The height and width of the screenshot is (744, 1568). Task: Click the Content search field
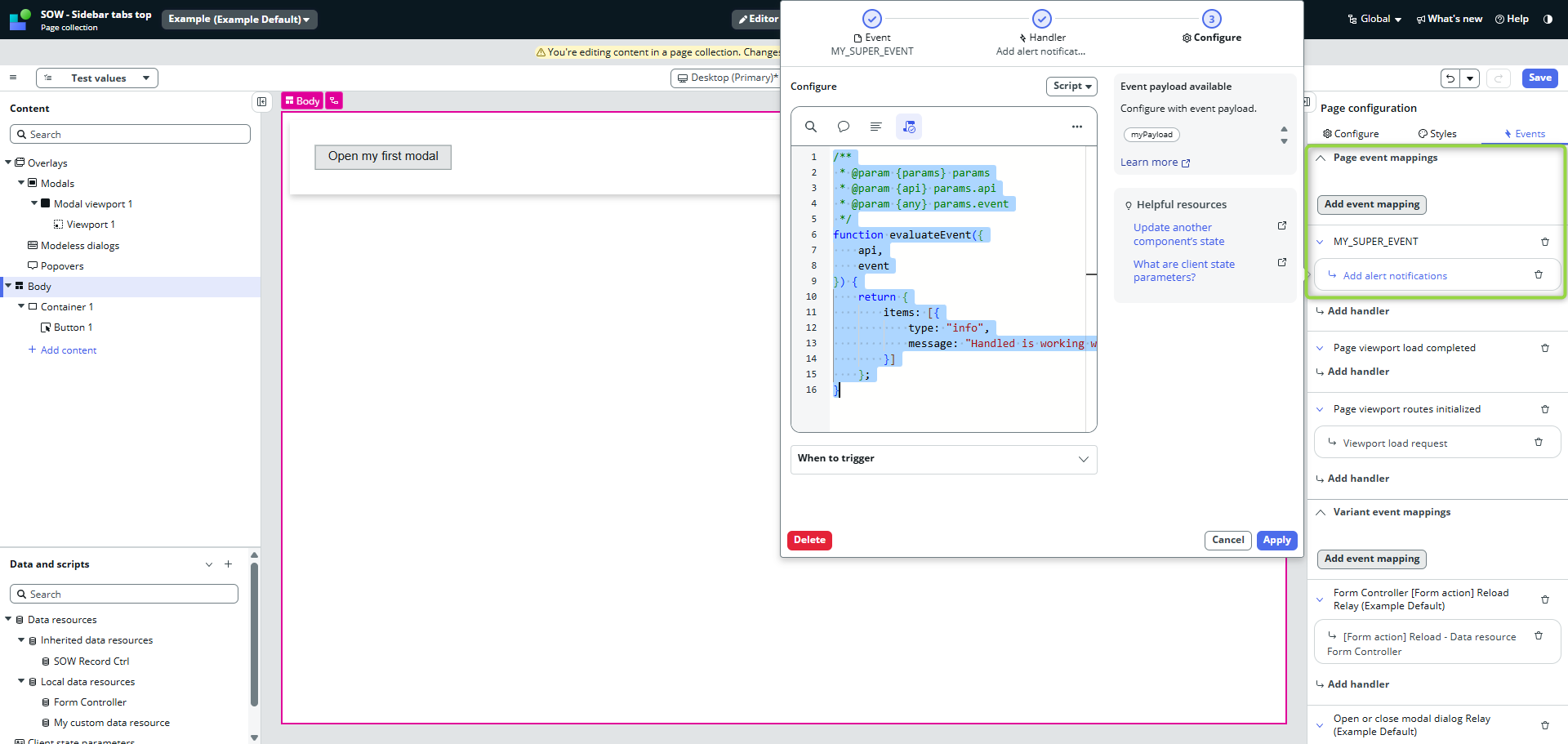click(131, 135)
